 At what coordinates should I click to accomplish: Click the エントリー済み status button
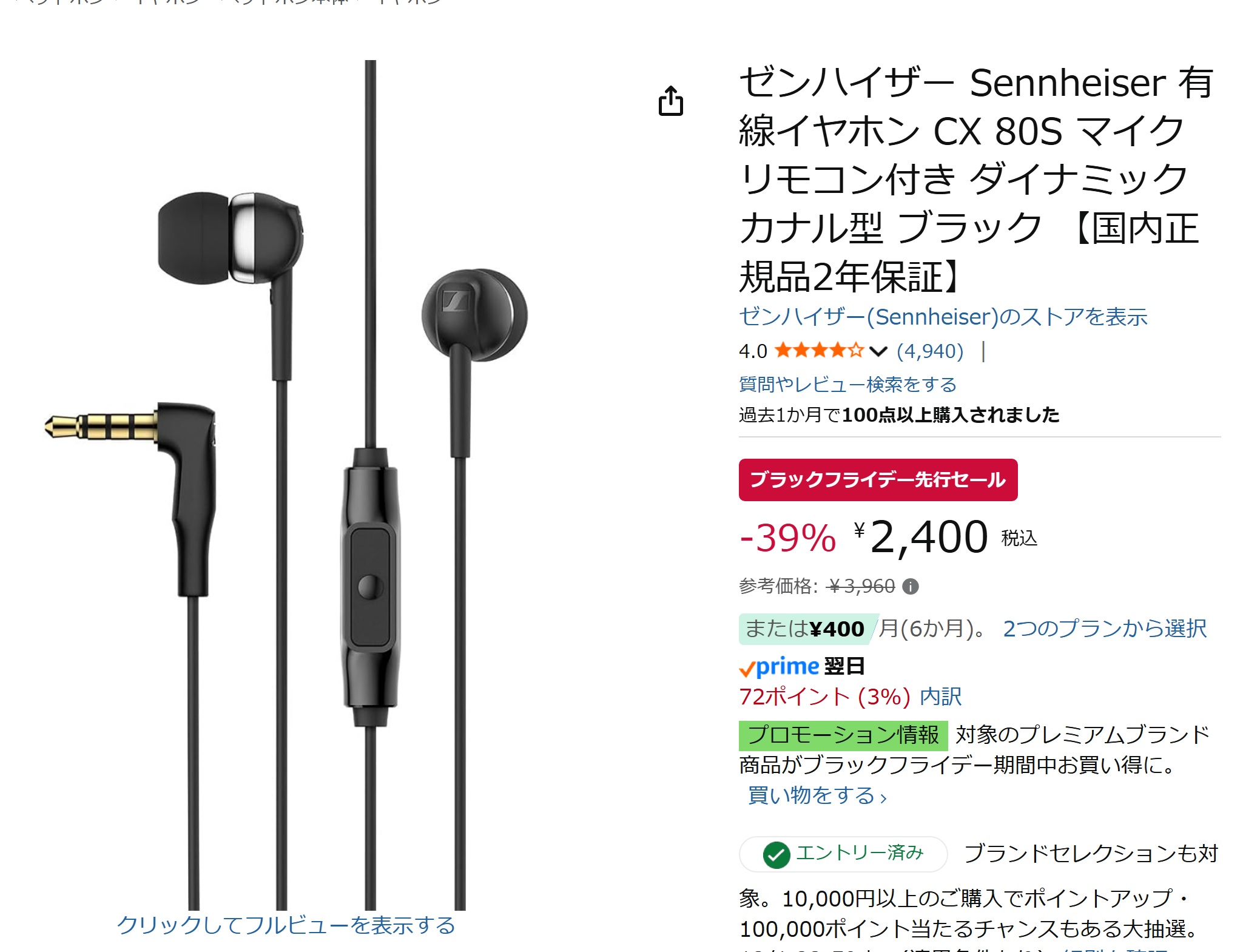click(x=843, y=854)
